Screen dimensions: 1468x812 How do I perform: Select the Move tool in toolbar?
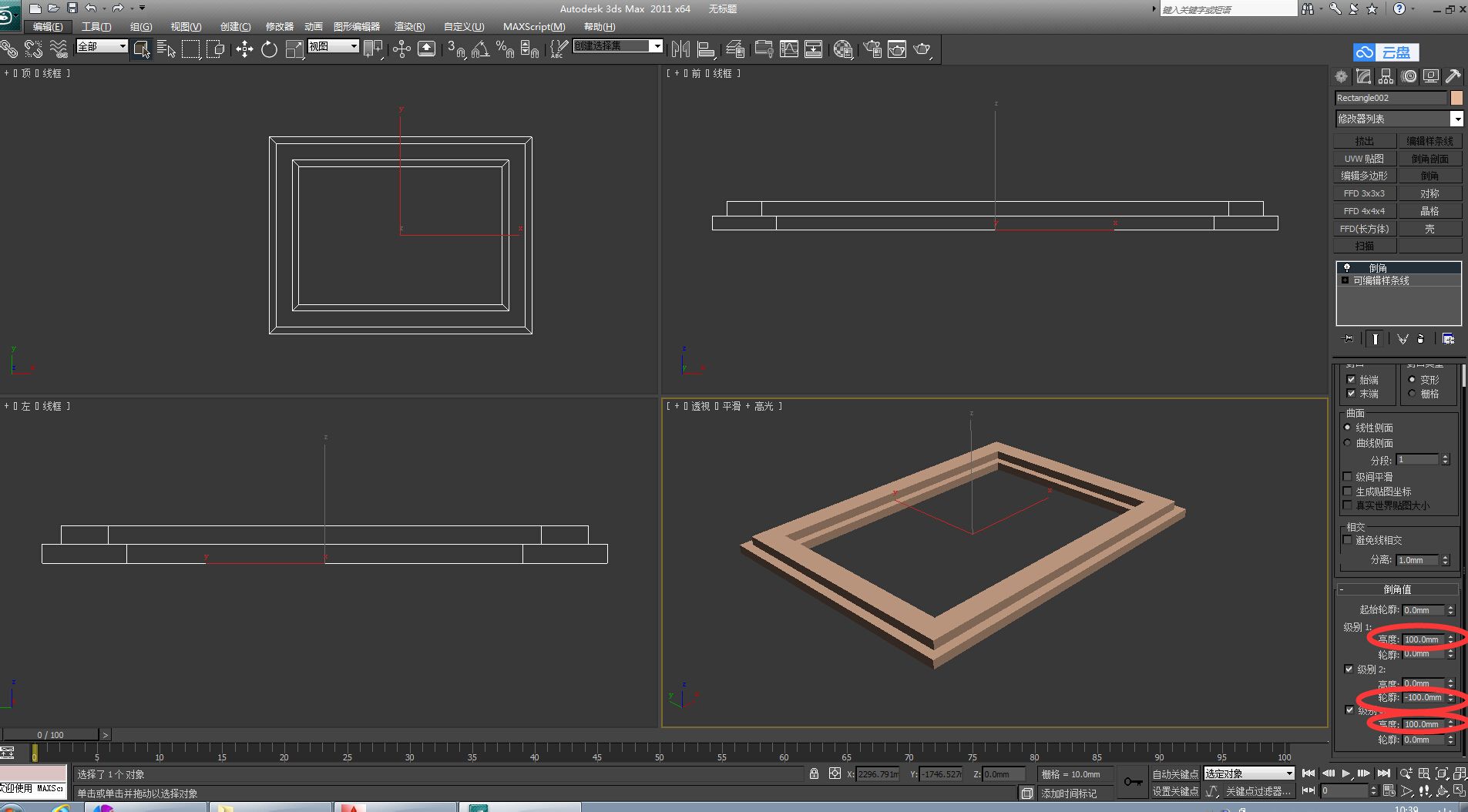(244, 49)
